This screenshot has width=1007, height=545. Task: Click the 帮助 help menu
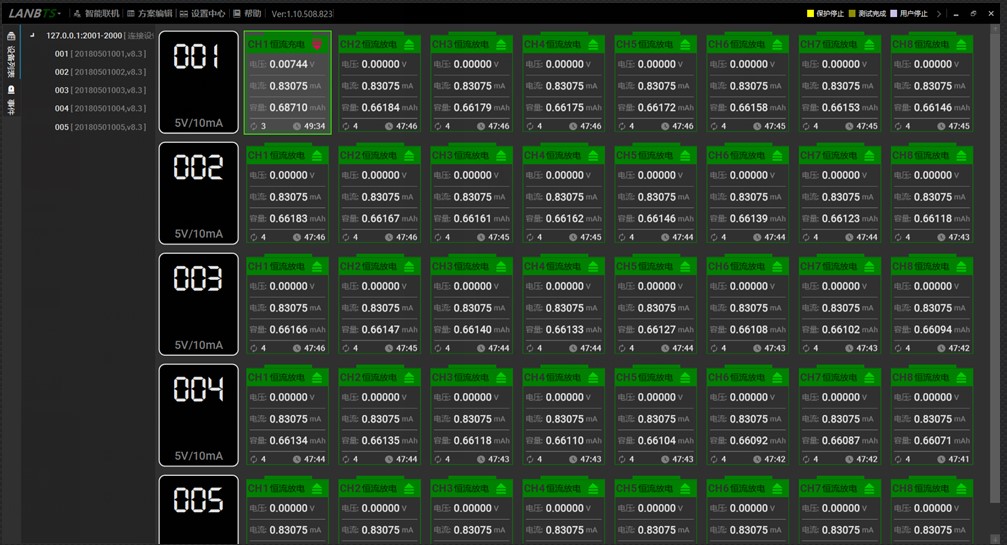coord(246,14)
